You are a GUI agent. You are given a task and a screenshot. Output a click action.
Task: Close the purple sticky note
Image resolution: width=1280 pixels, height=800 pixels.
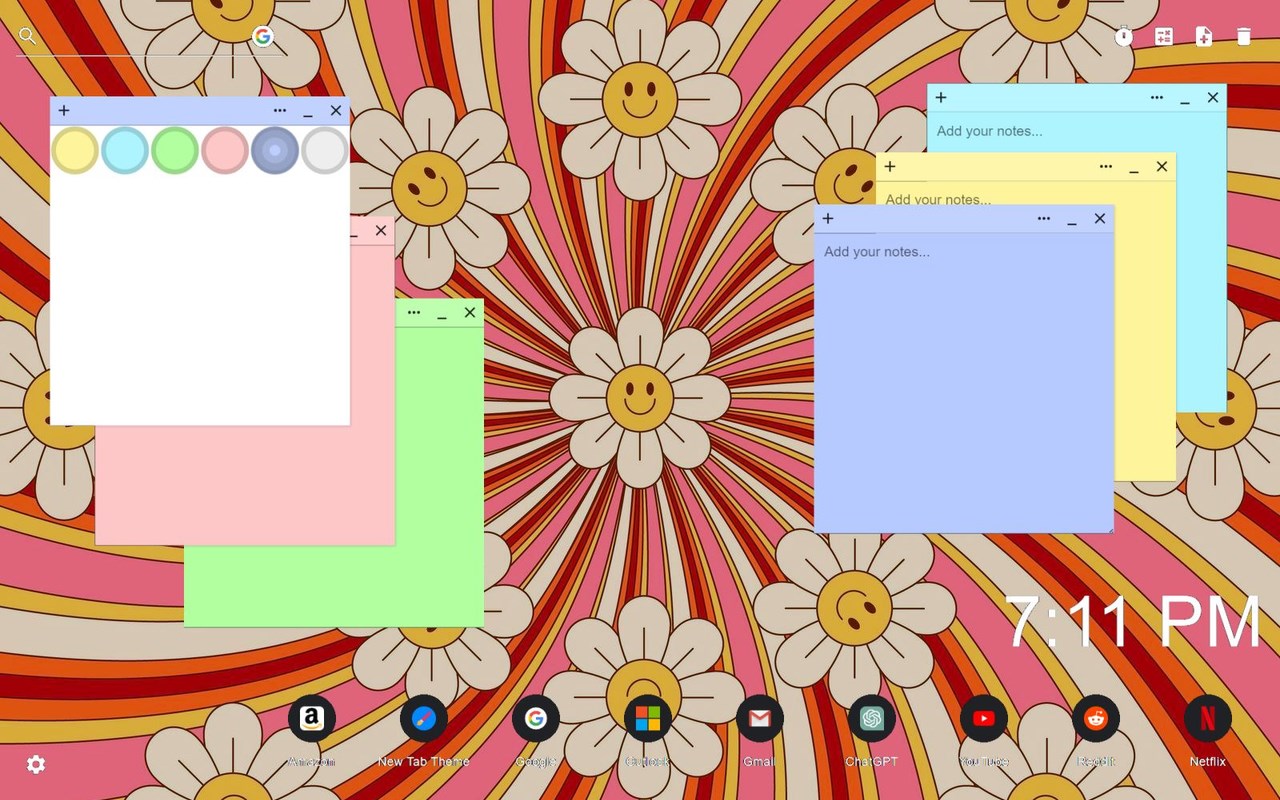(1100, 219)
